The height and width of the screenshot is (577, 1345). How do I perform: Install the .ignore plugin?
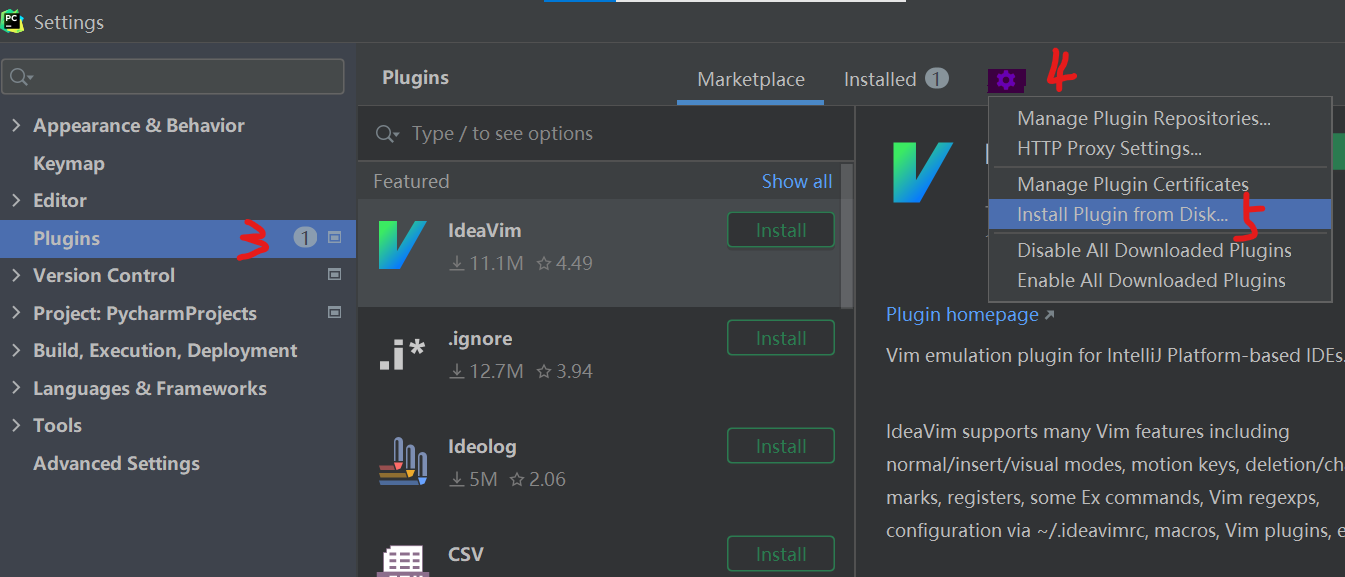(x=781, y=338)
